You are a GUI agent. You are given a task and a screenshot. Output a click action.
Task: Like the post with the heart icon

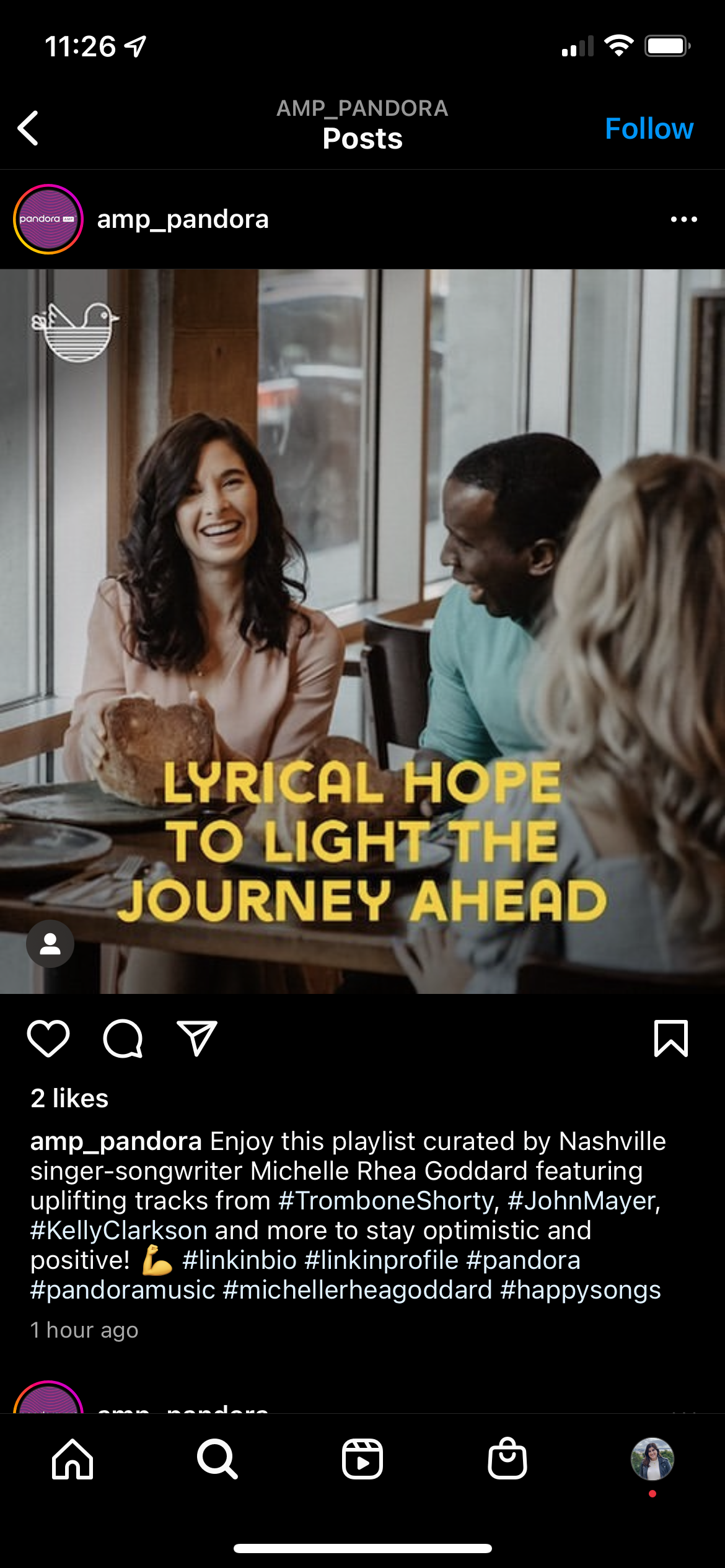tap(48, 1039)
